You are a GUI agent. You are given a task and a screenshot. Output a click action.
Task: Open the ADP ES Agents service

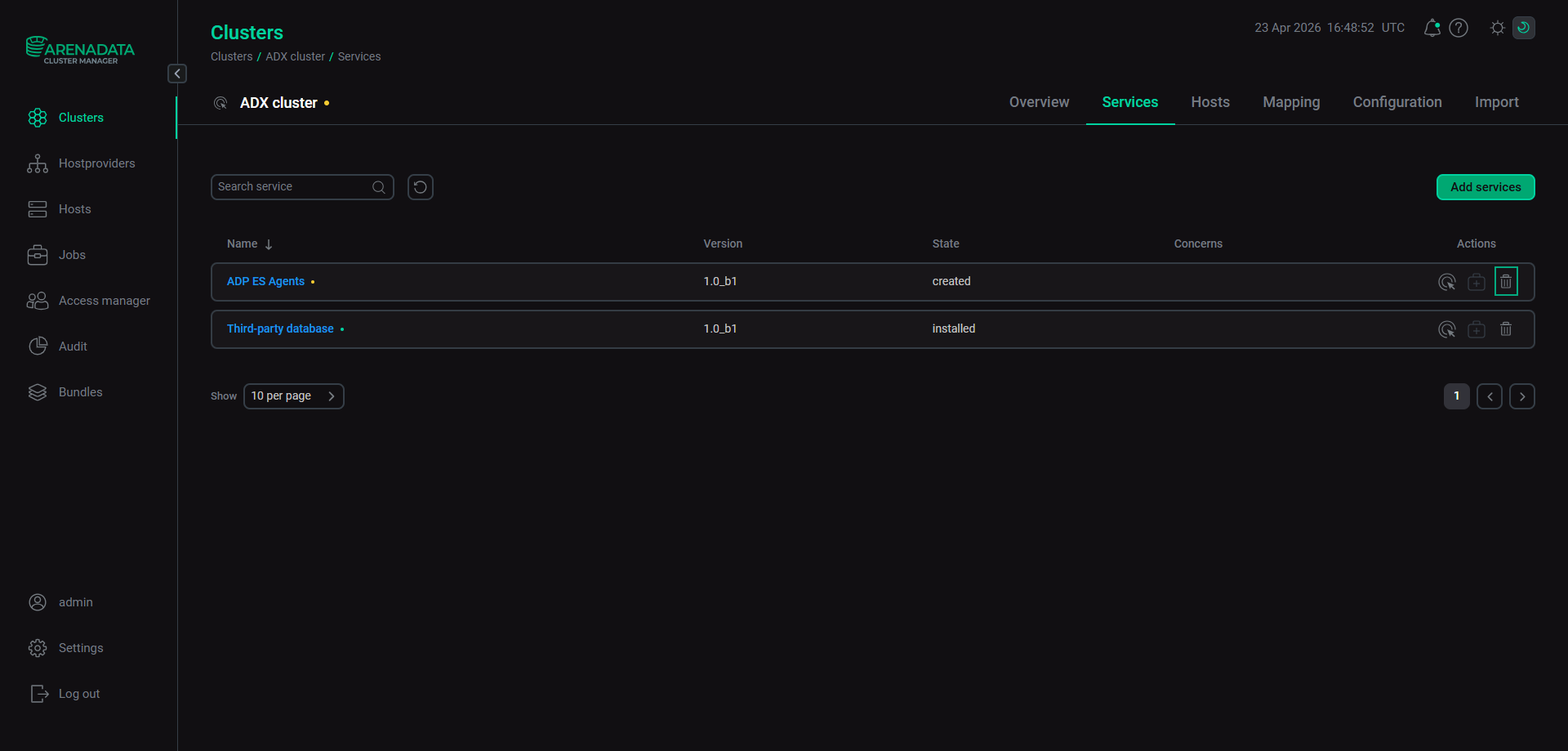pos(265,282)
